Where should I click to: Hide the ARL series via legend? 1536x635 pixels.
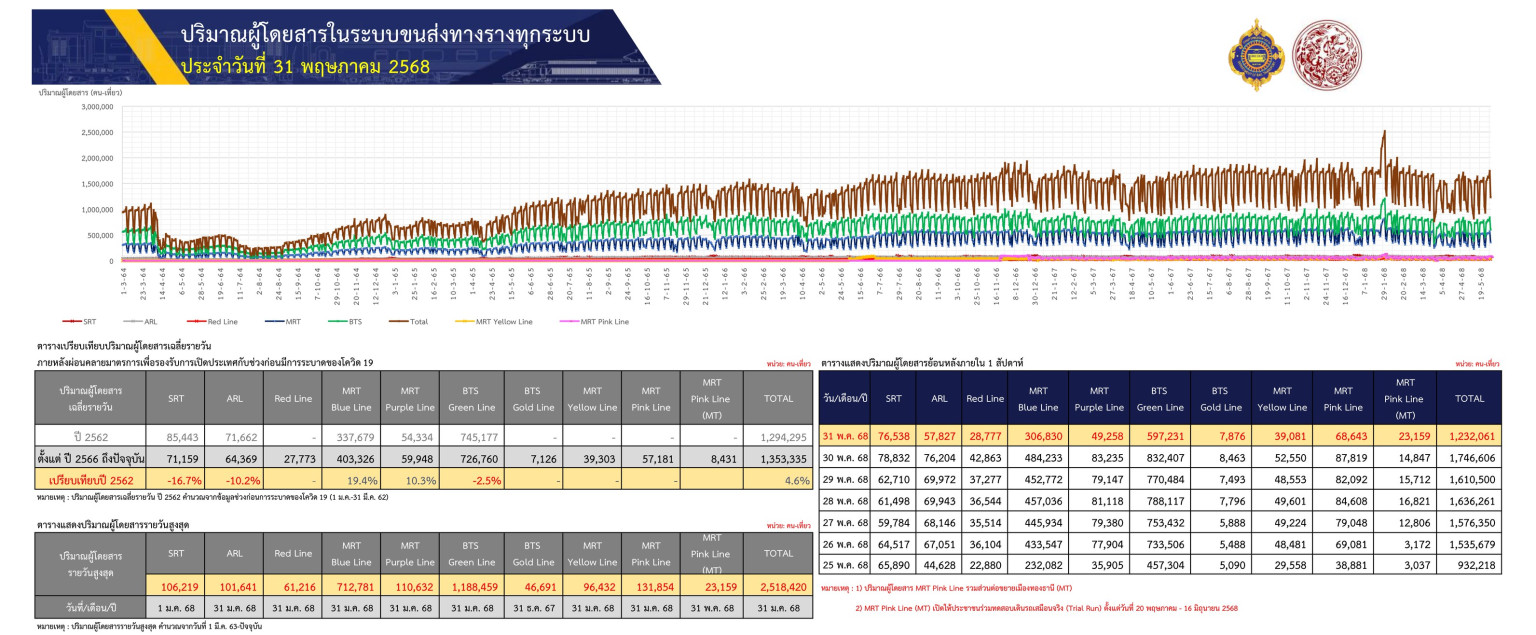(x=142, y=321)
